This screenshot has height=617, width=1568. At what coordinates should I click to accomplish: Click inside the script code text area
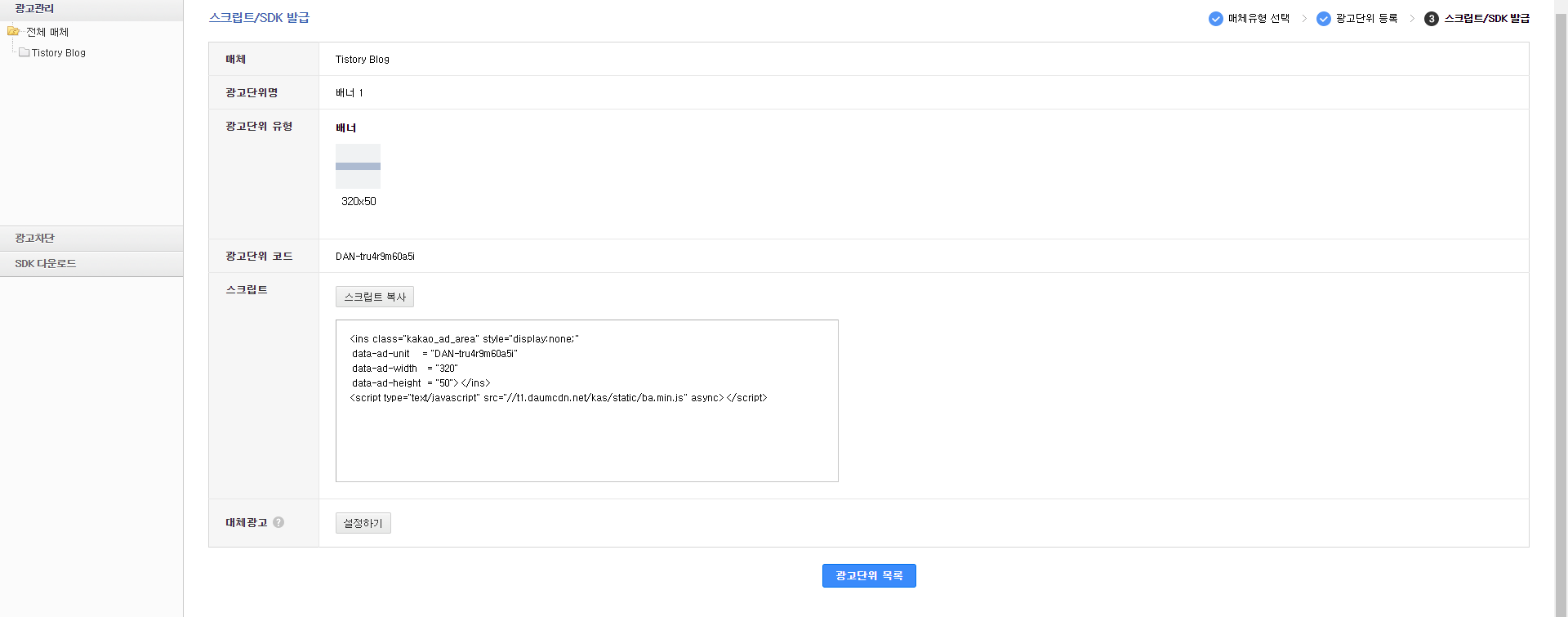pyautogui.click(x=587, y=400)
